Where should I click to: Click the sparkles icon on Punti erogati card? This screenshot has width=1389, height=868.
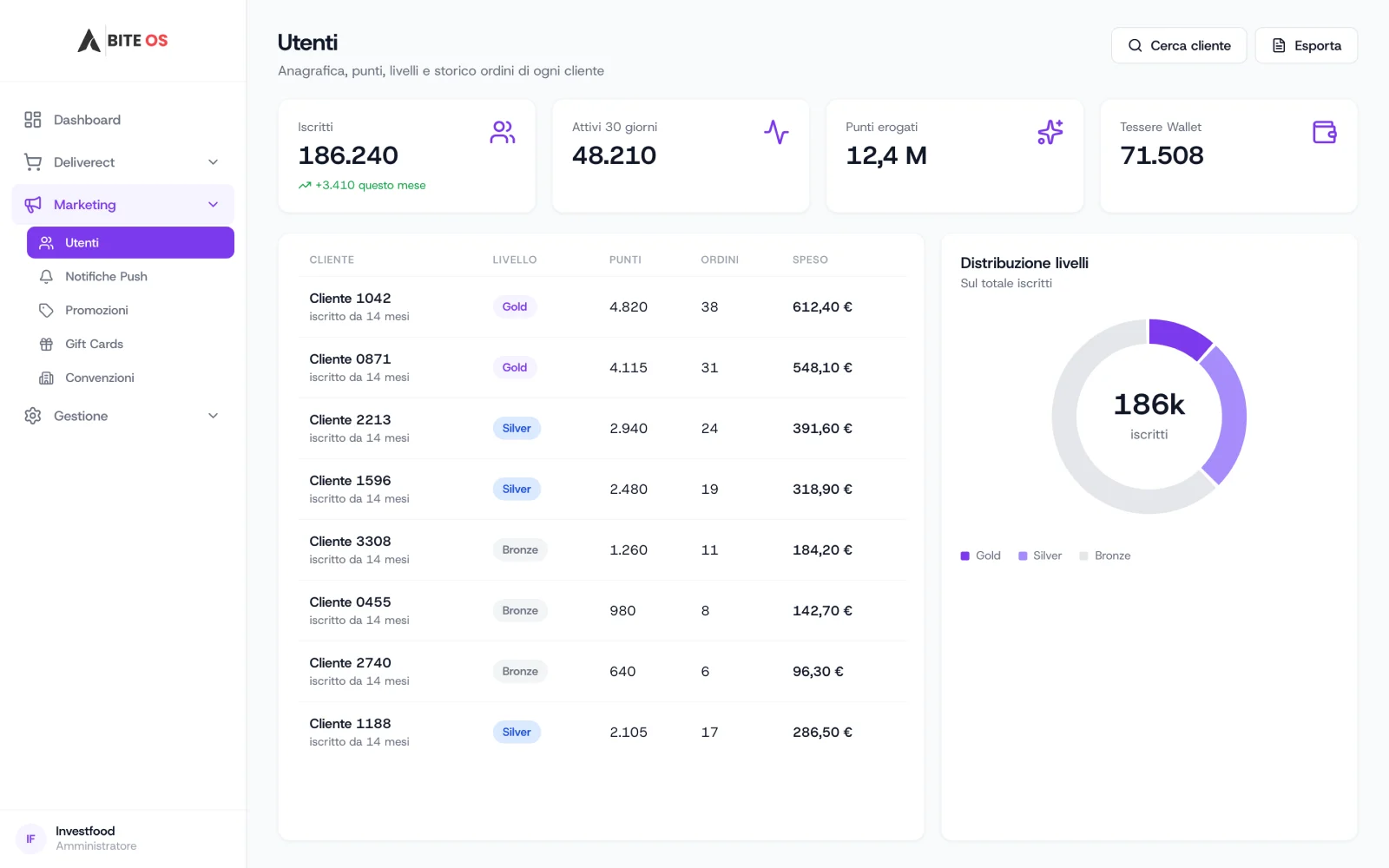[x=1050, y=132]
